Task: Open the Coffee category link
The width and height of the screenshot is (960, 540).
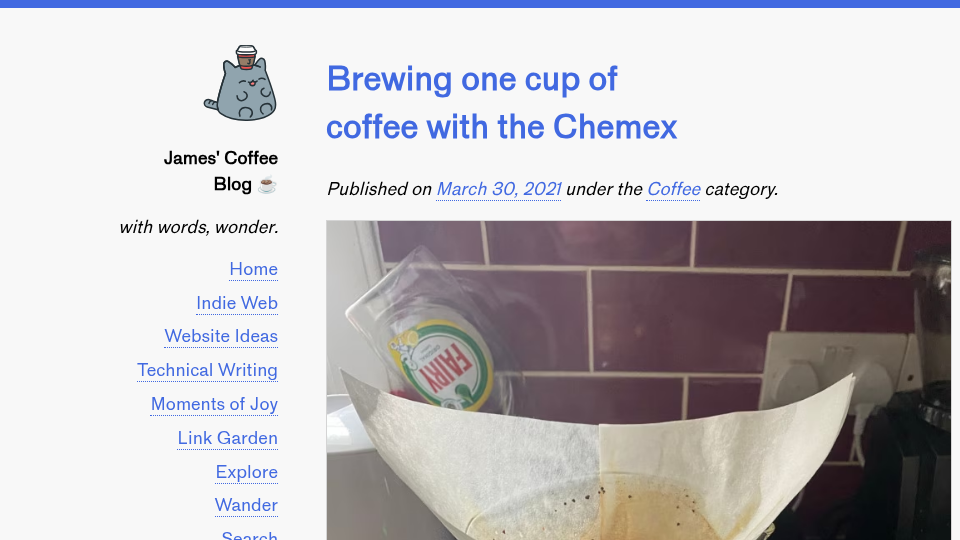Action: (673, 189)
